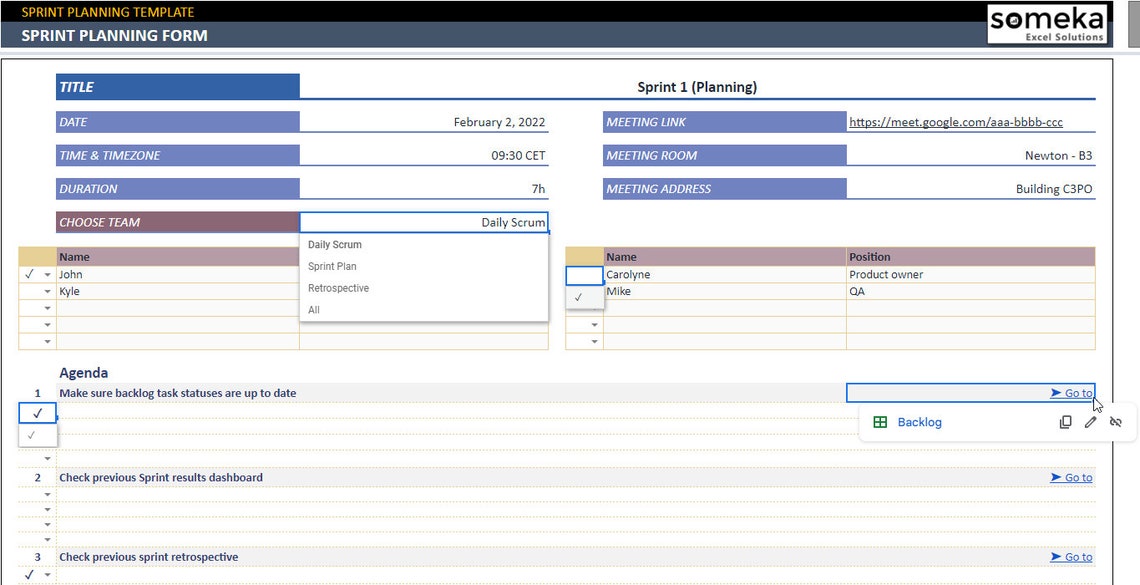Check the first agenda item as done

pos(36,413)
